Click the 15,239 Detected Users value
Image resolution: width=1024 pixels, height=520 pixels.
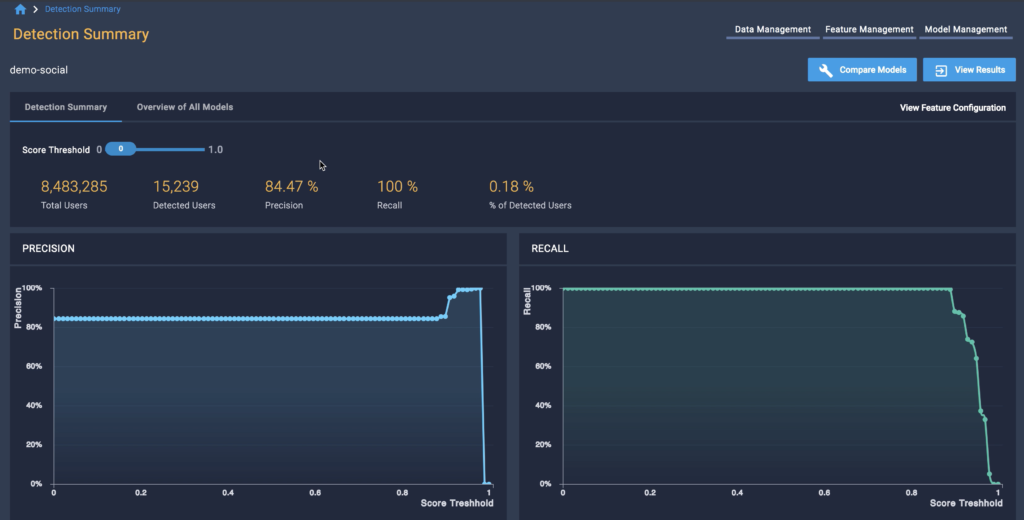click(176, 187)
